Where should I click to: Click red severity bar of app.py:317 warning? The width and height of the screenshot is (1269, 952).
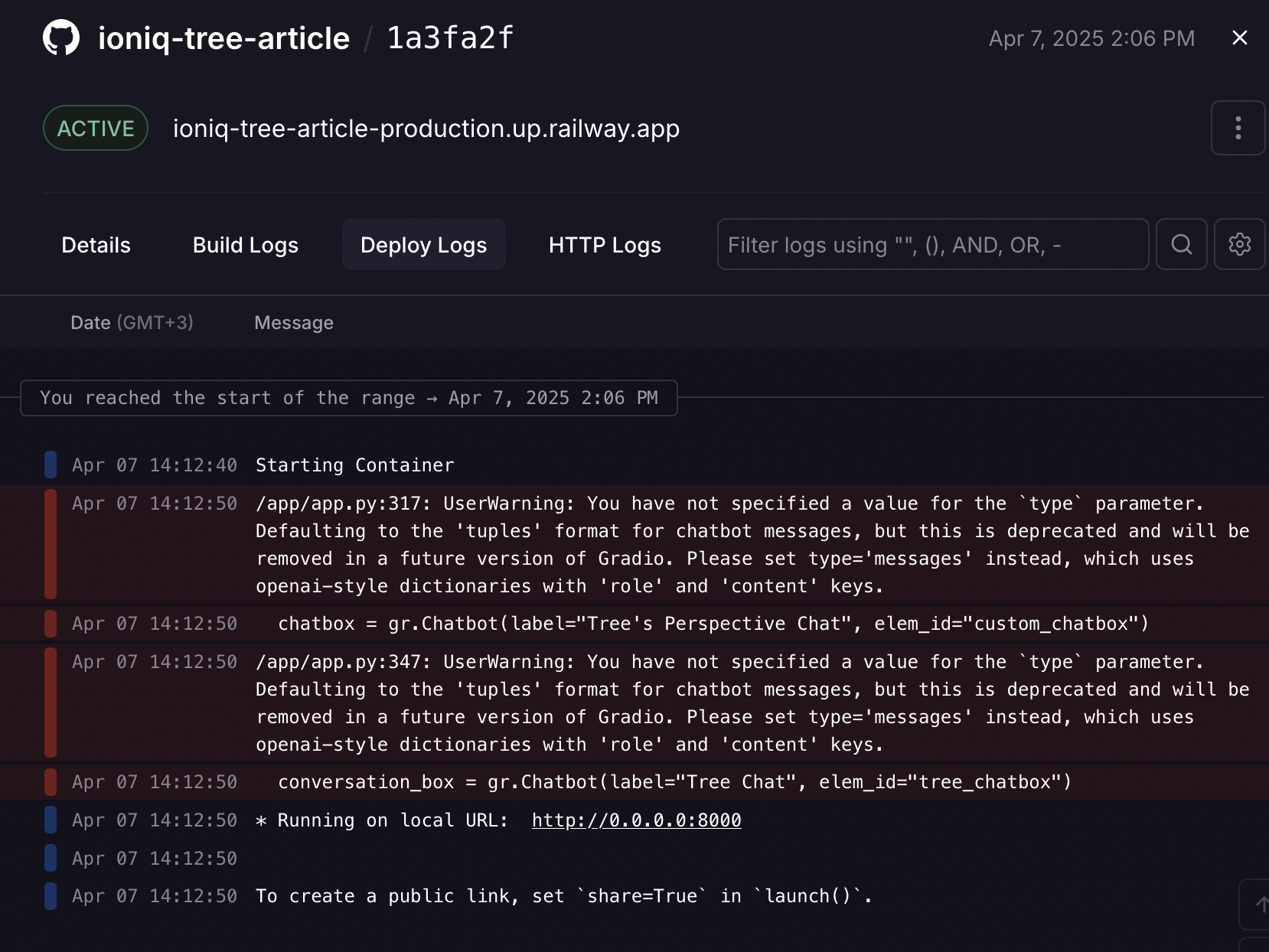tap(51, 544)
